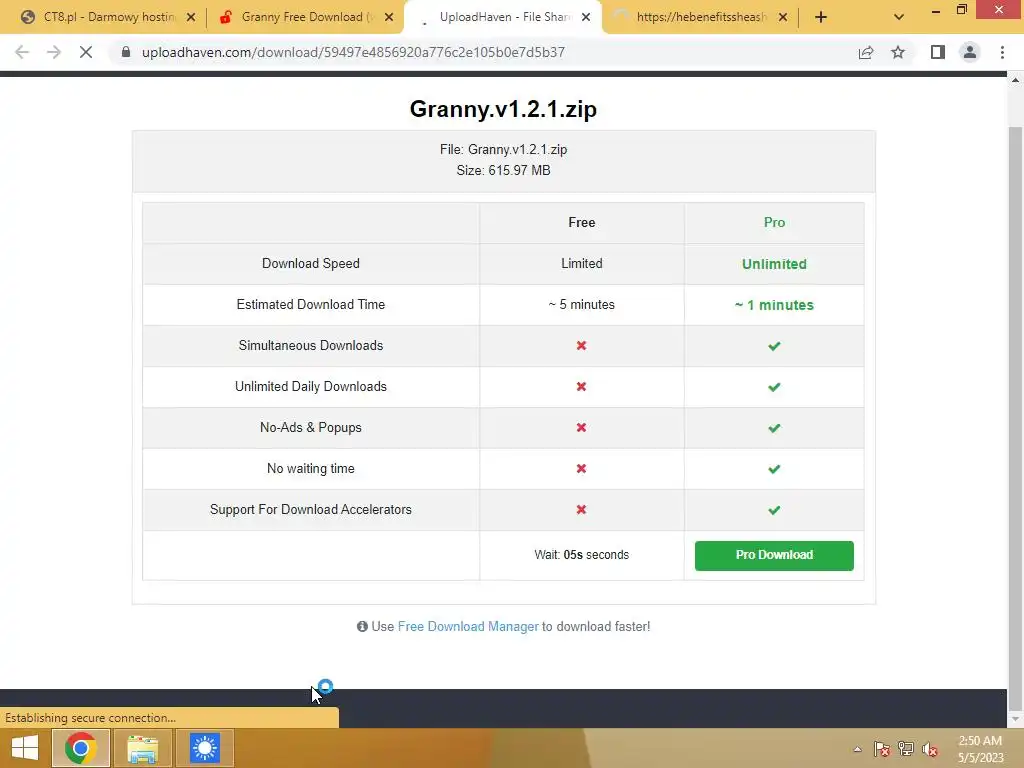The width and height of the screenshot is (1024, 768).
Task: Open the Chrome side panel icon
Action: [x=938, y=52]
